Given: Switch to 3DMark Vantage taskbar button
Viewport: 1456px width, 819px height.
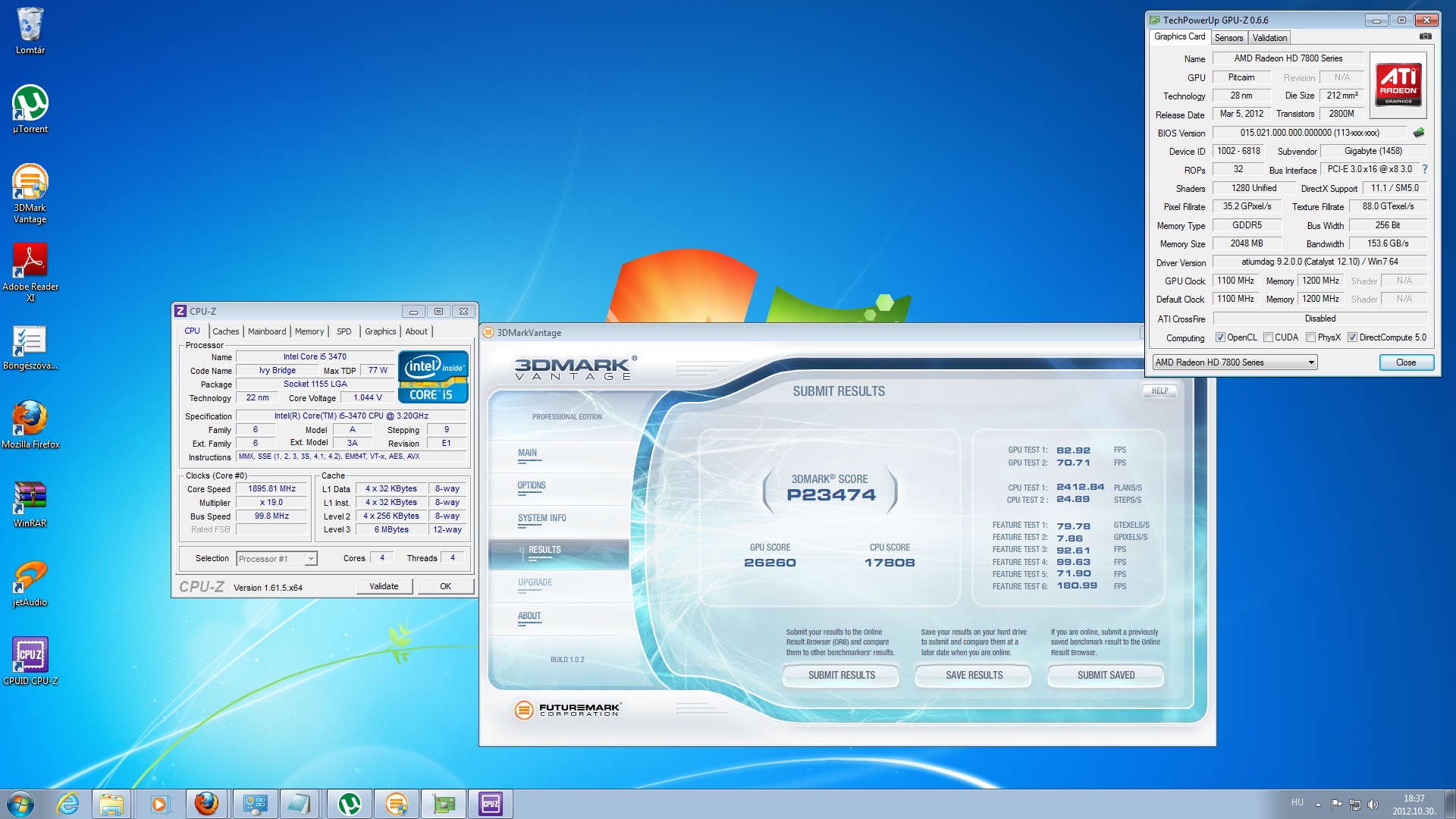Looking at the screenshot, I should (397, 804).
